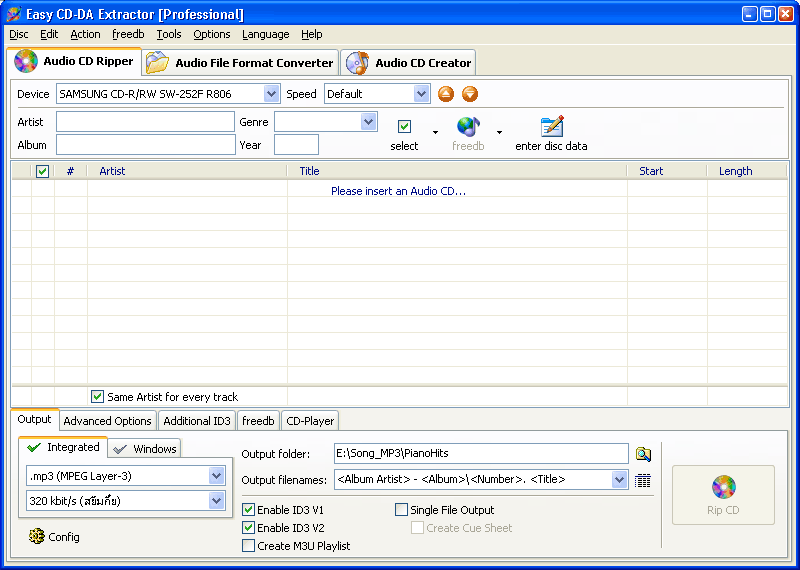Viewport: 800px width, 570px height.
Task: Disable Enable ID3 V2 checkbox
Action: click(x=248, y=528)
